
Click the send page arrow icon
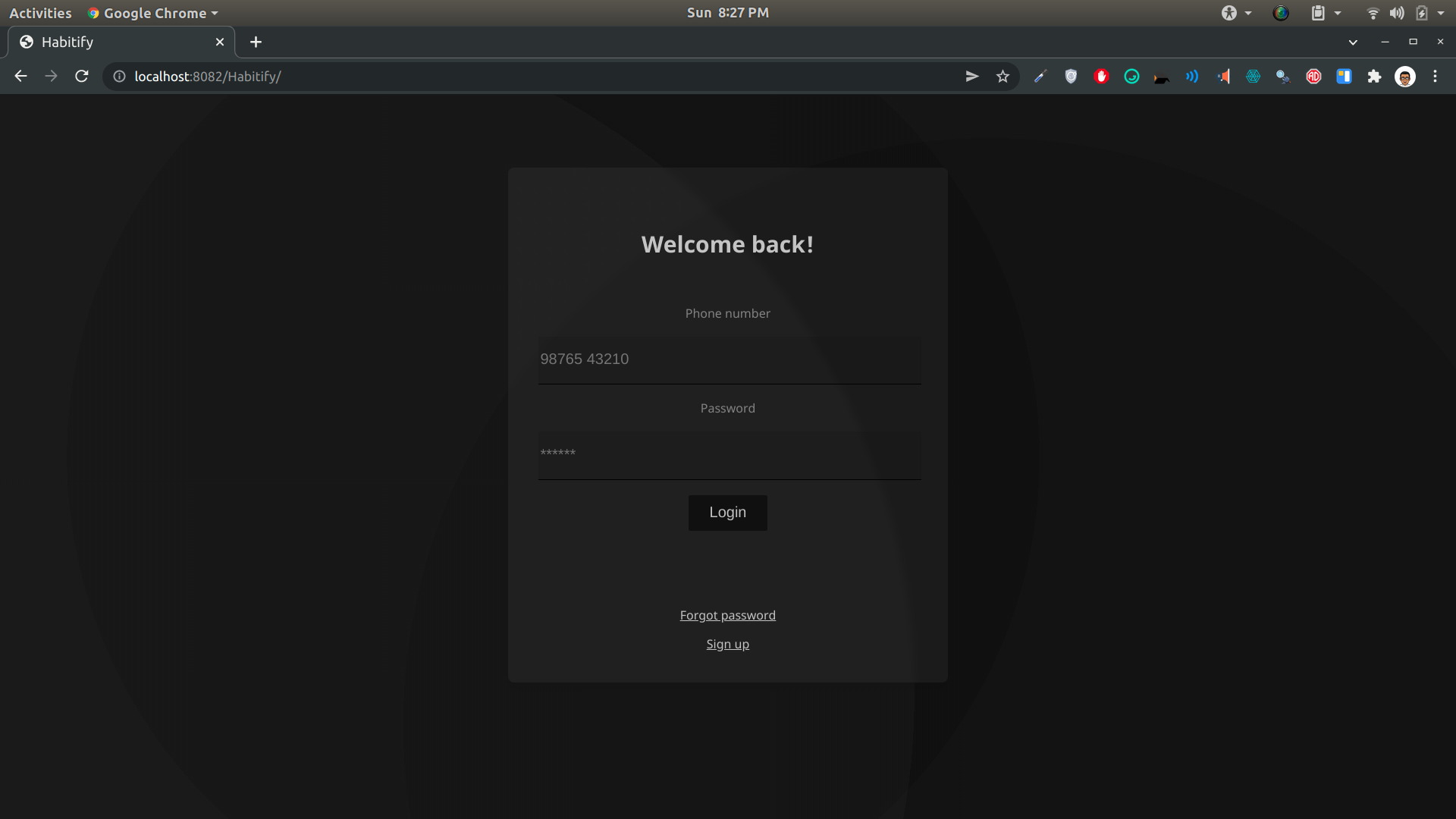coord(972,77)
